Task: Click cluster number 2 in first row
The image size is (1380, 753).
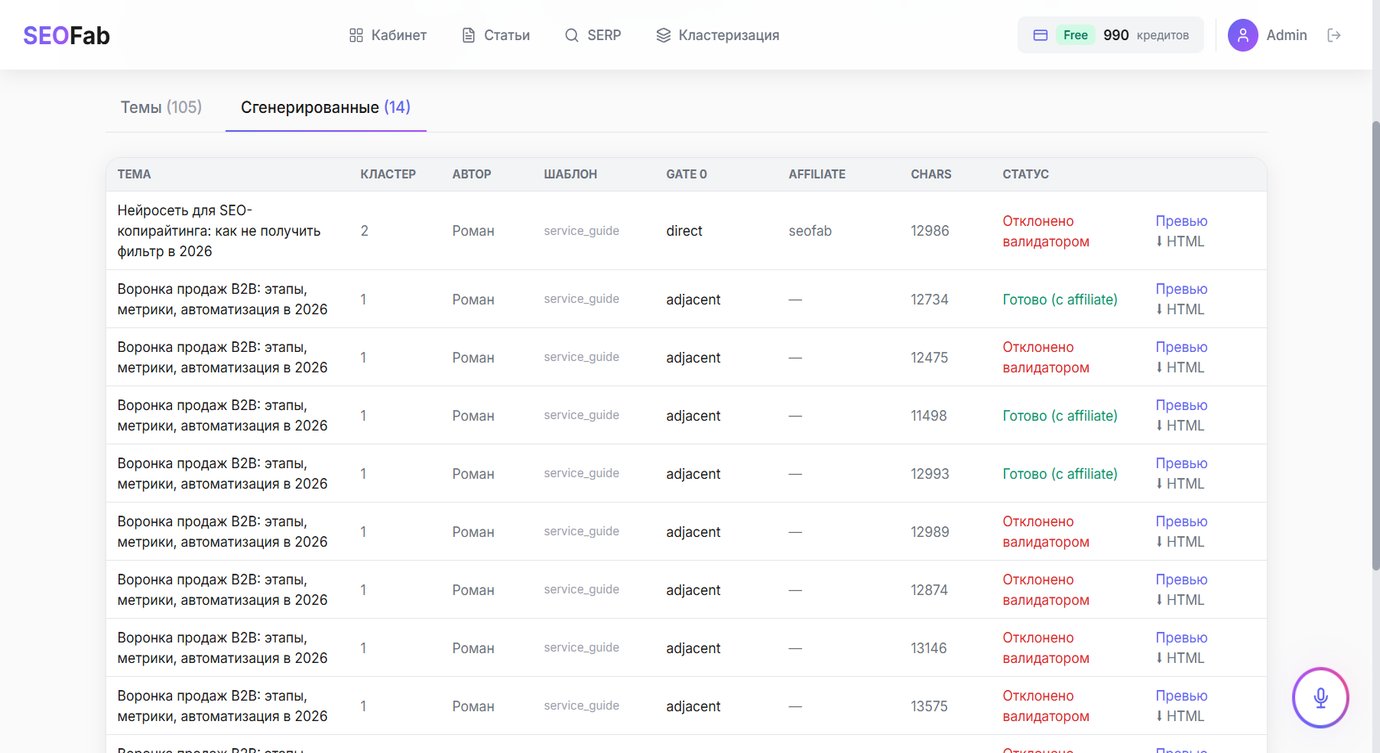Action: [365, 231]
